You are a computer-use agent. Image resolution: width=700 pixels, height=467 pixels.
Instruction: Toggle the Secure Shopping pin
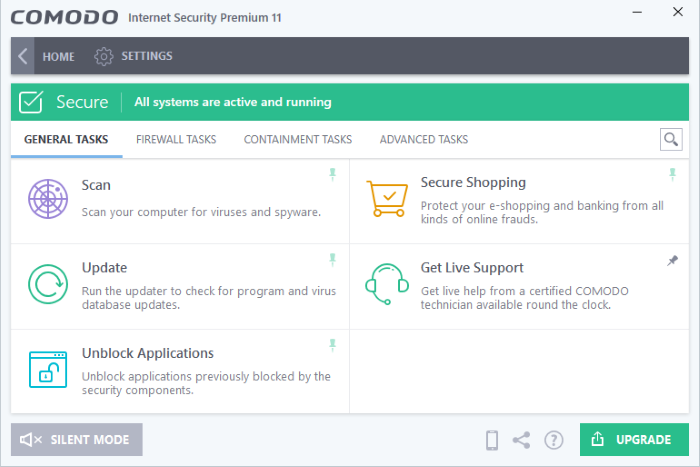(672, 174)
